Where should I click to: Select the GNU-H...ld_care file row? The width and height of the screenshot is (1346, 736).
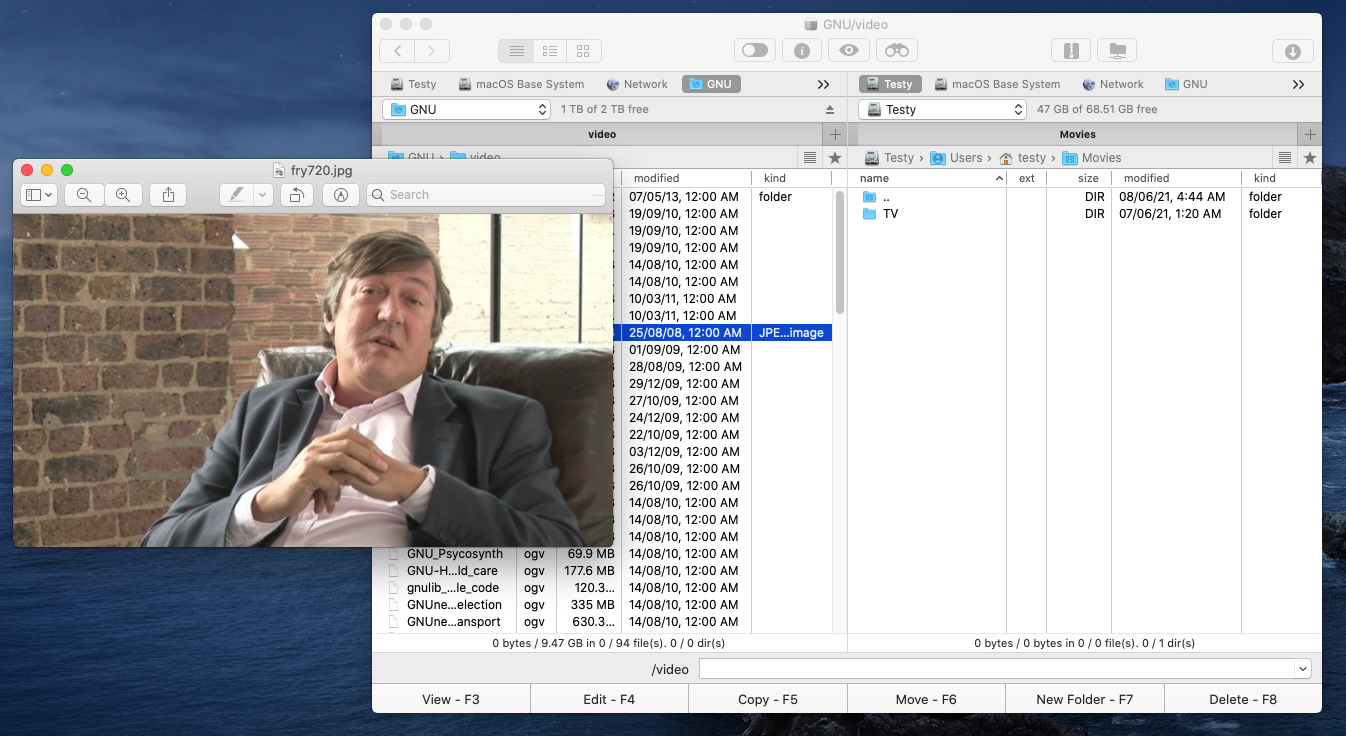(x=603, y=570)
